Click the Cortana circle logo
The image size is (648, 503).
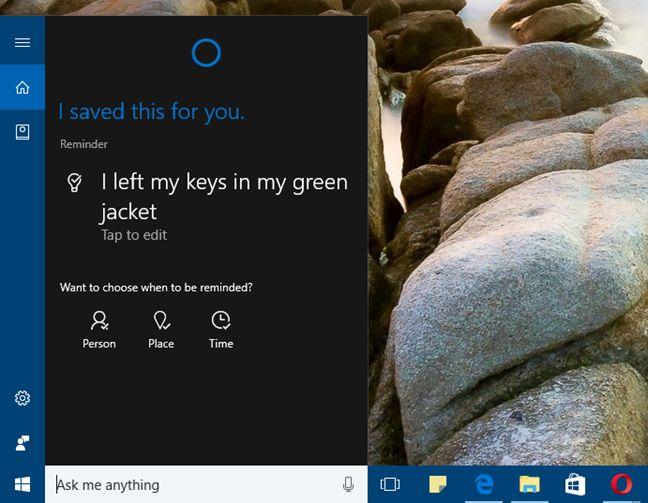(x=206, y=52)
